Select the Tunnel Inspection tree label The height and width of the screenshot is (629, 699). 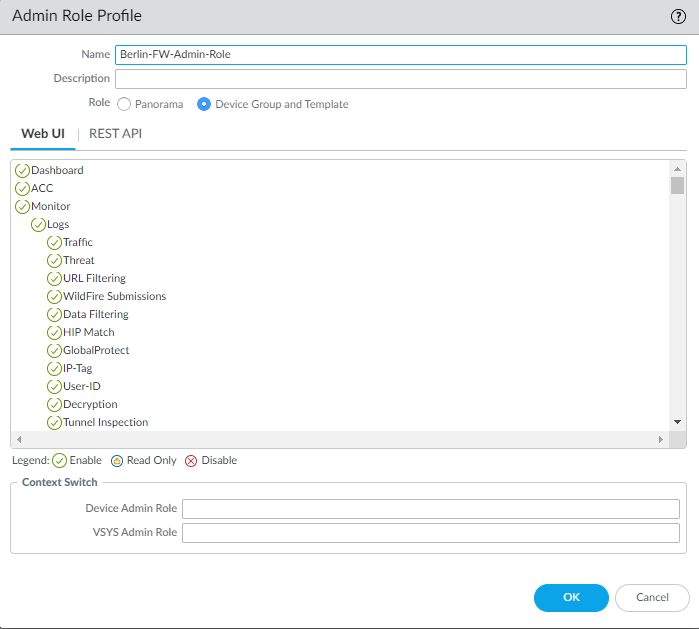click(x=105, y=423)
